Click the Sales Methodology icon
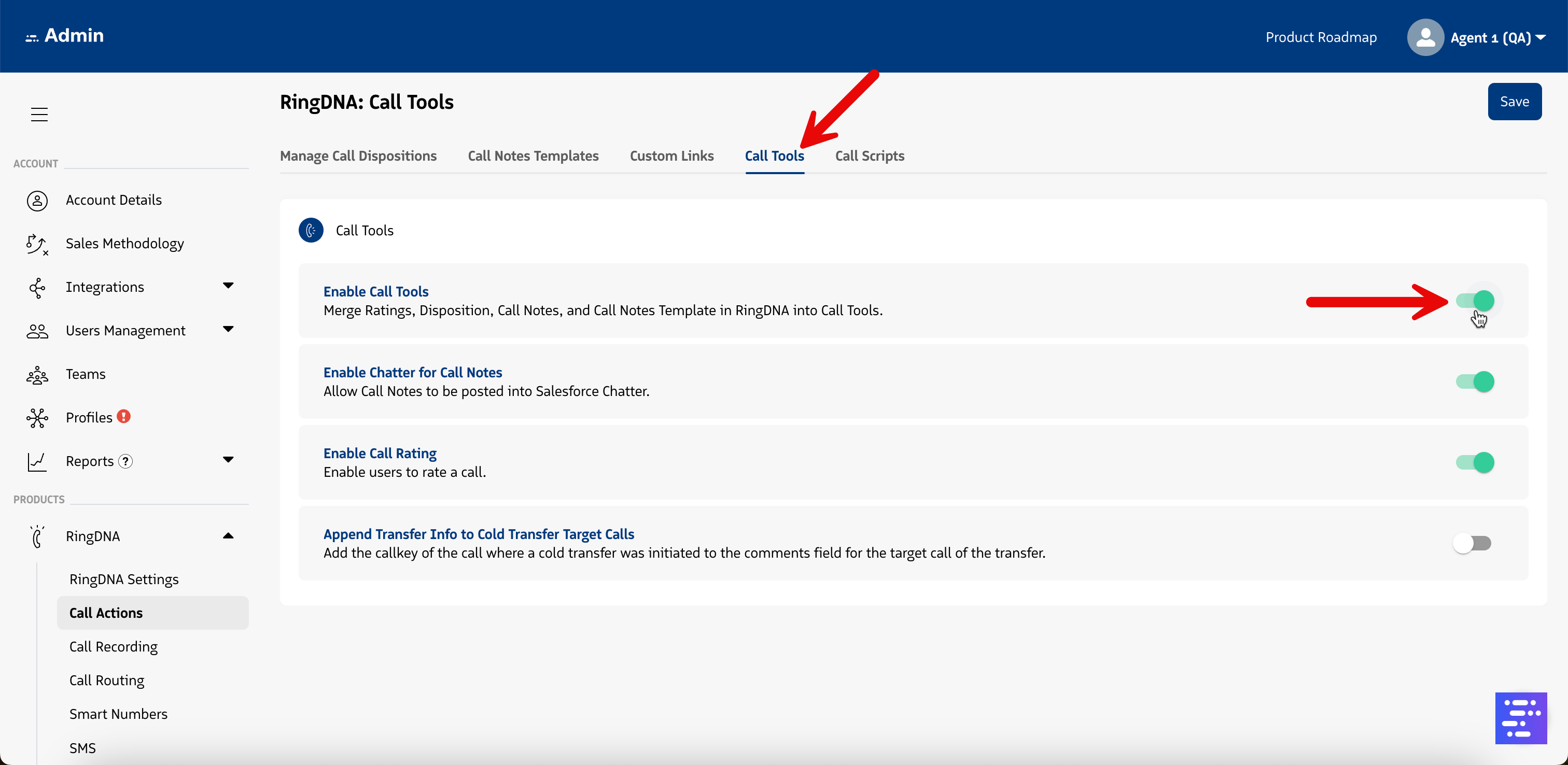The image size is (1568, 765). 37,244
